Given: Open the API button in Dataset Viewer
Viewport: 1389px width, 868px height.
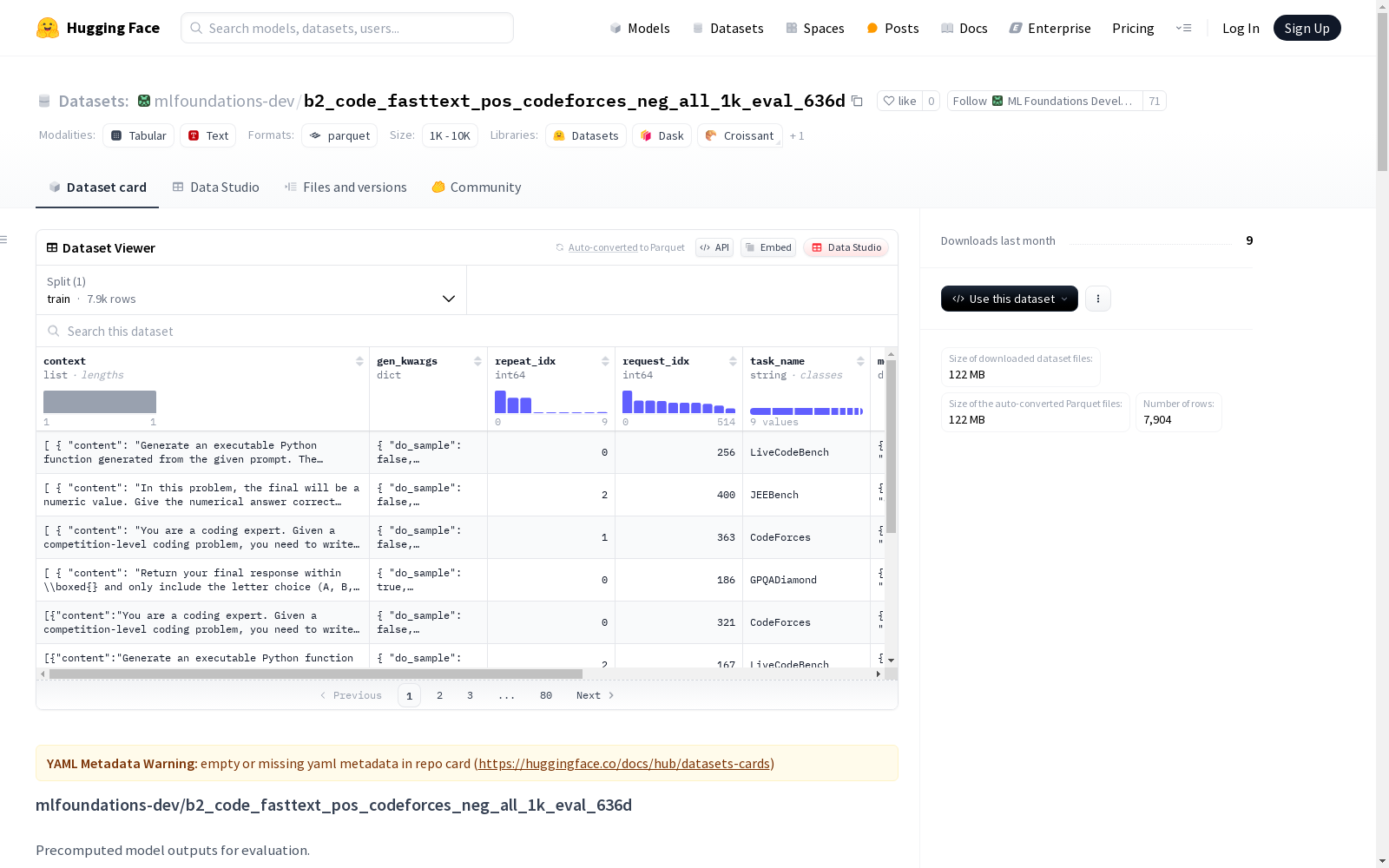Looking at the screenshot, I should 714,247.
